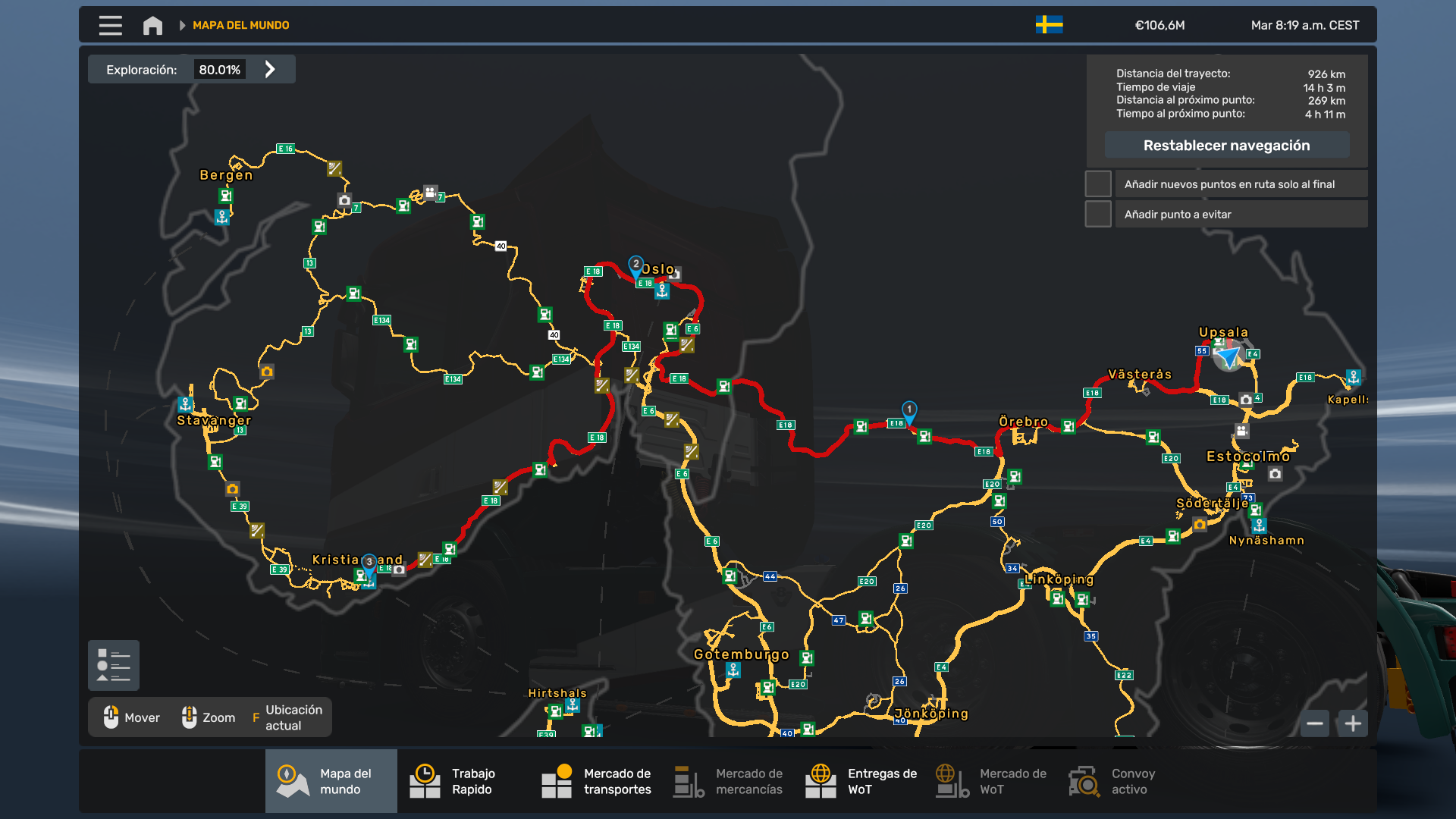Image resolution: width=1456 pixels, height=819 pixels.
Task: Zoom in with the plus button
Action: [1353, 723]
